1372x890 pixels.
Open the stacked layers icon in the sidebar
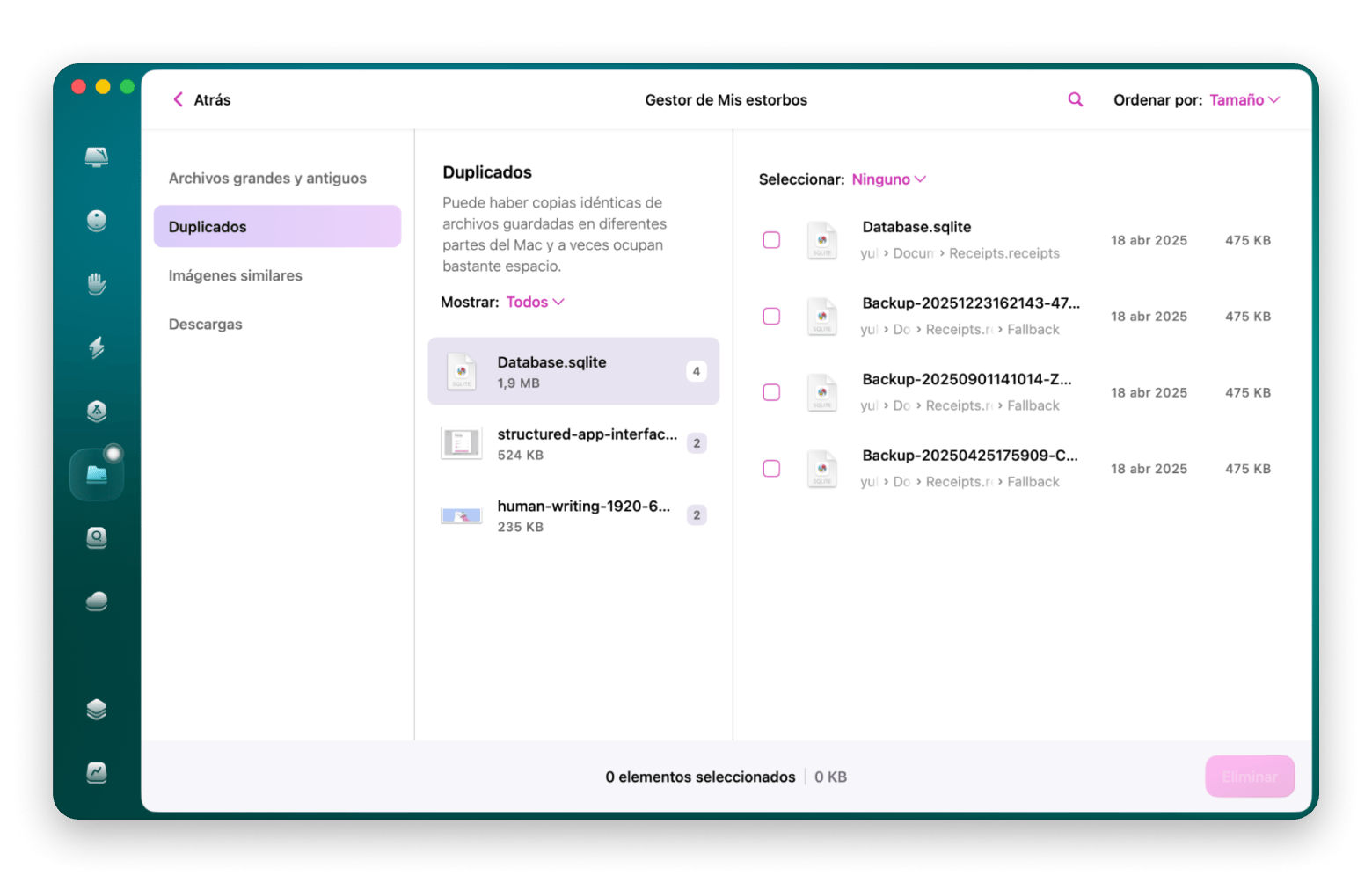[x=97, y=709]
